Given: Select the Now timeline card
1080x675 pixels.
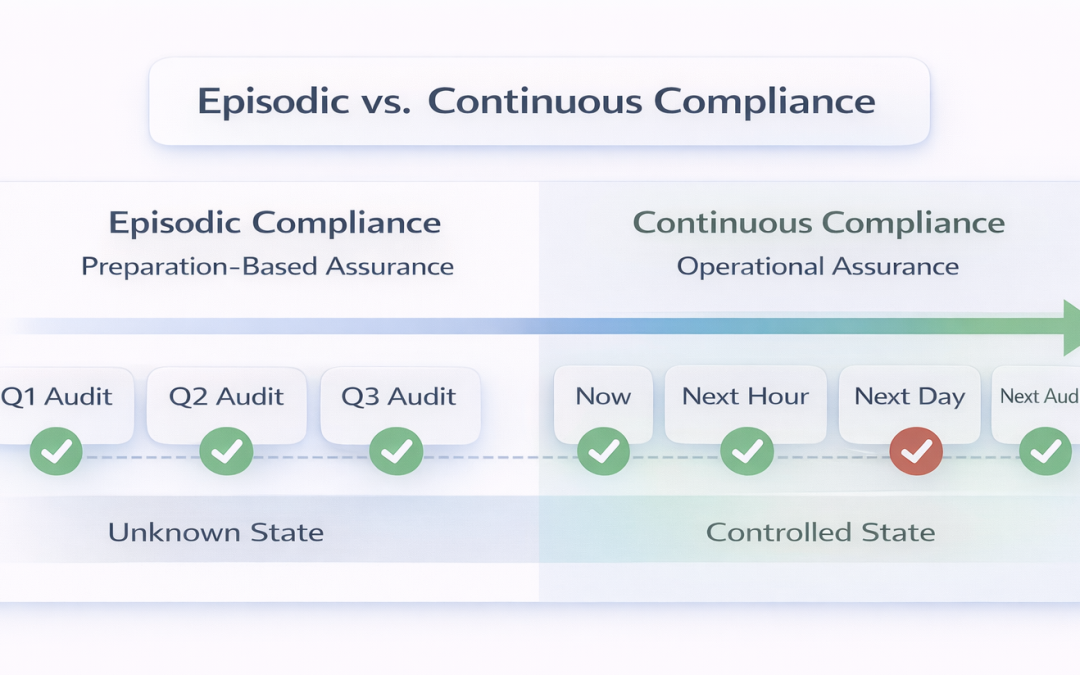Looking at the screenshot, I should point(603,397).
